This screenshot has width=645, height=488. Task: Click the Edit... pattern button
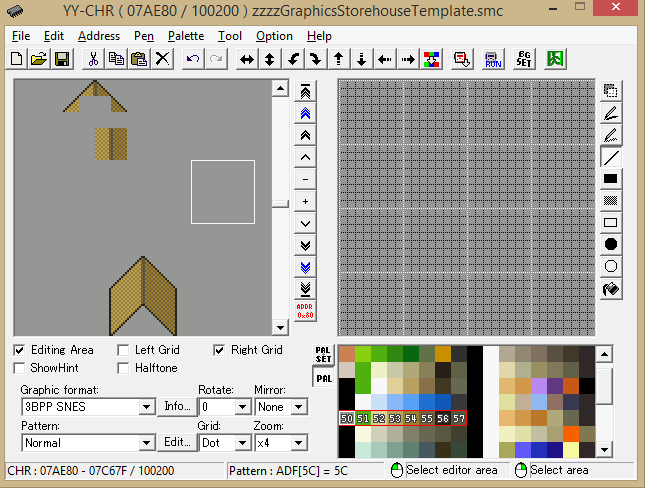(177, 442)
